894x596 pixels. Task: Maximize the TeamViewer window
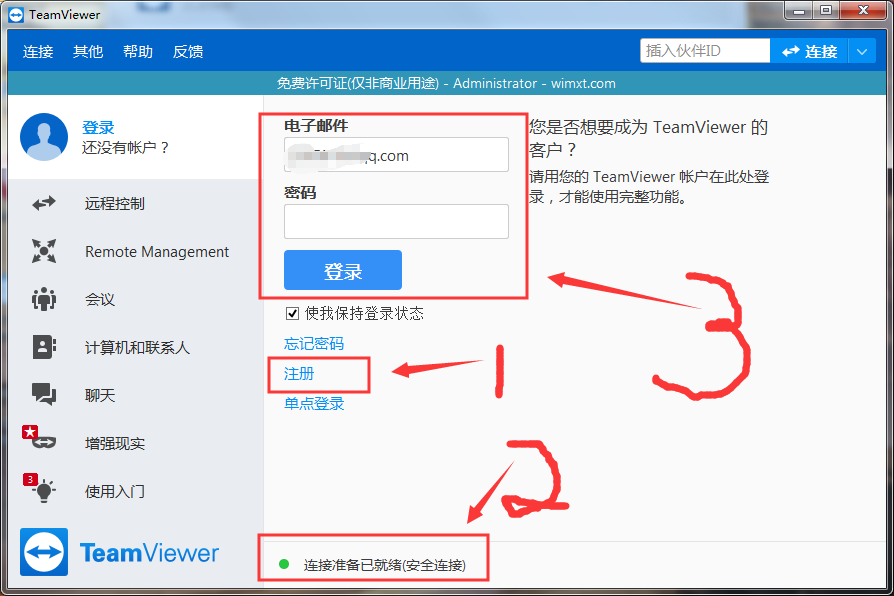pyautogui.click(x=826, y=10)
